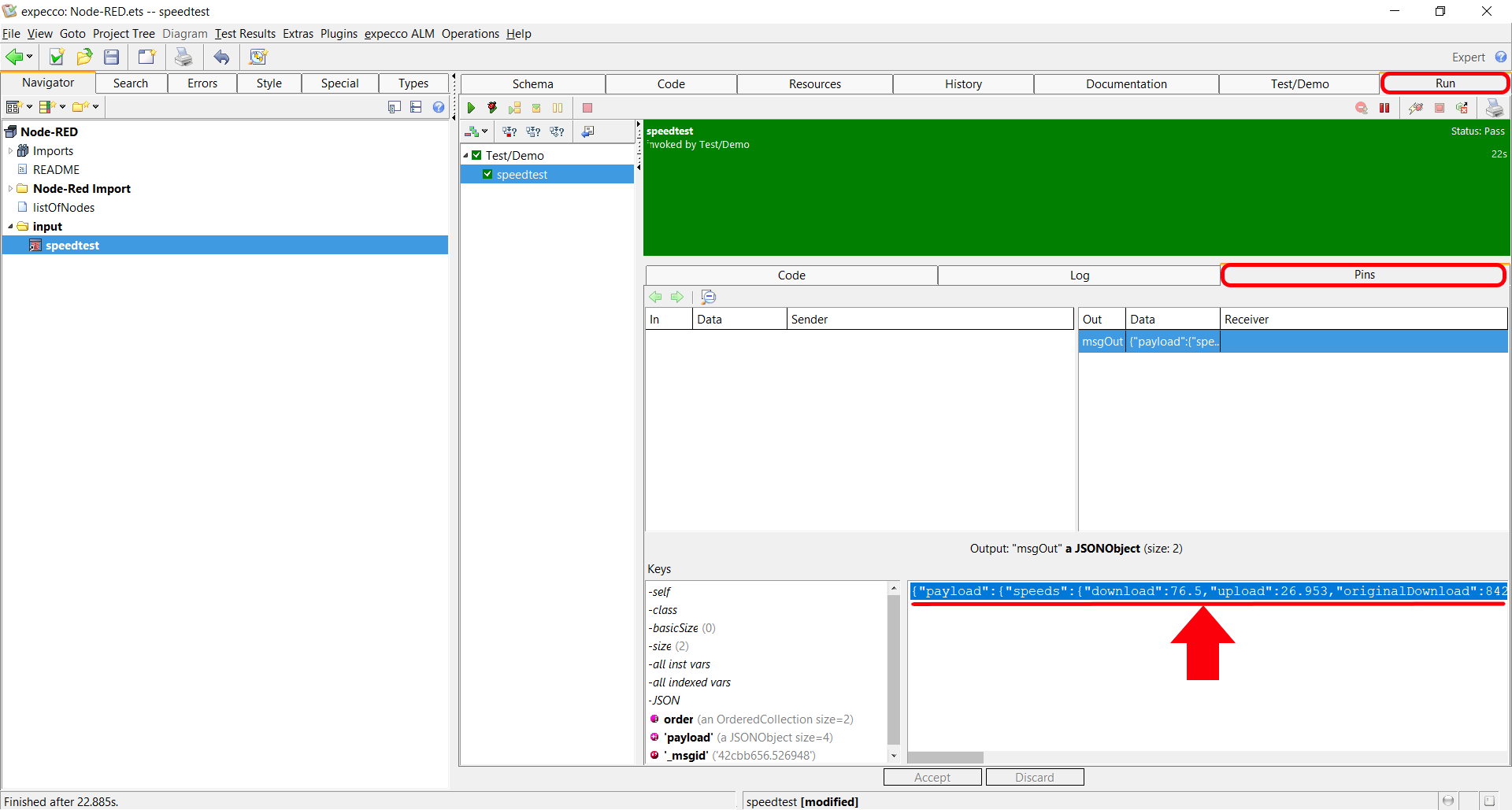Image resolution: width=1512 pixels, height=810 pixels.
Task: Click the red Stop execution square
Action: 587,108
